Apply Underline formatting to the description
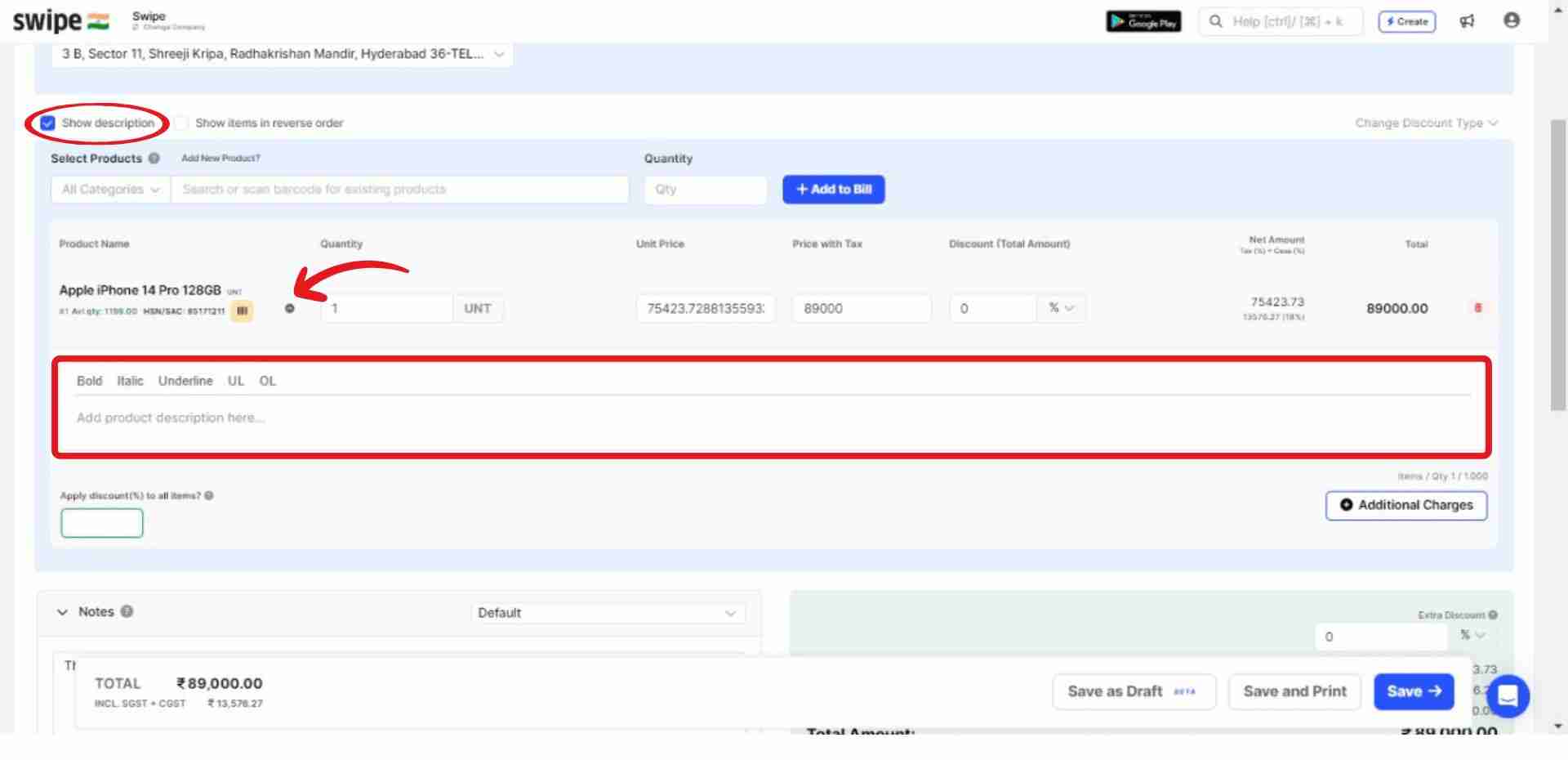 (x=185, y=381)
